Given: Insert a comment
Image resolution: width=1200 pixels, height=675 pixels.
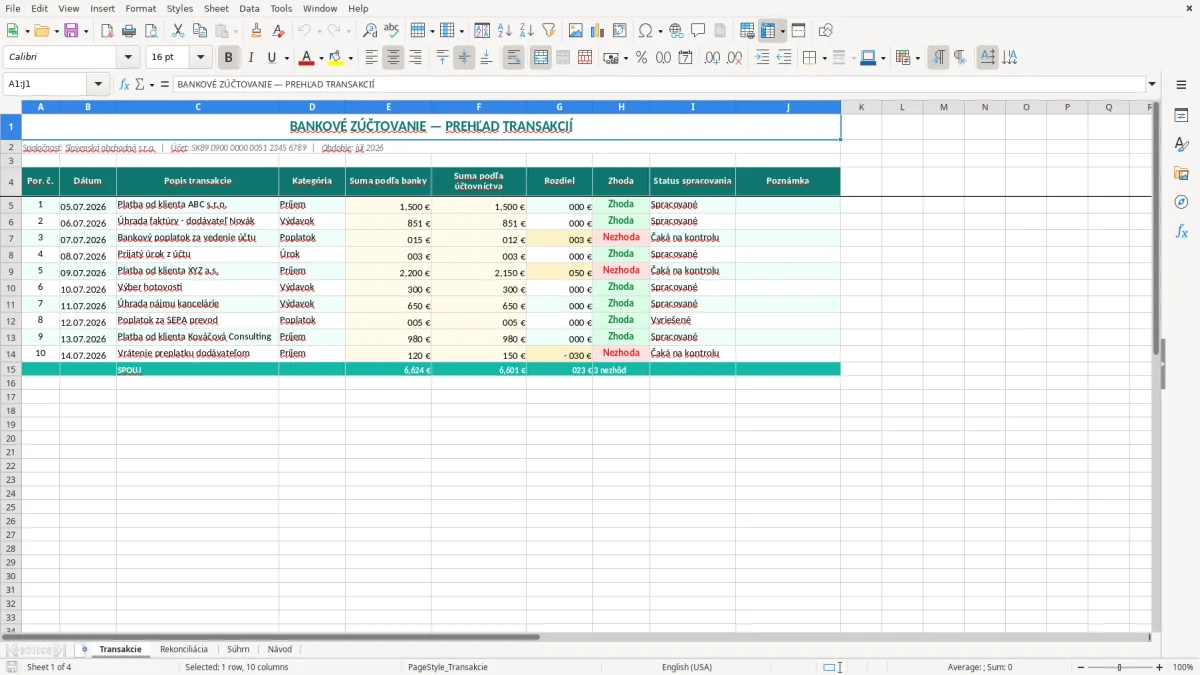Looking at the screenshot, I should (x=698, y=31).
